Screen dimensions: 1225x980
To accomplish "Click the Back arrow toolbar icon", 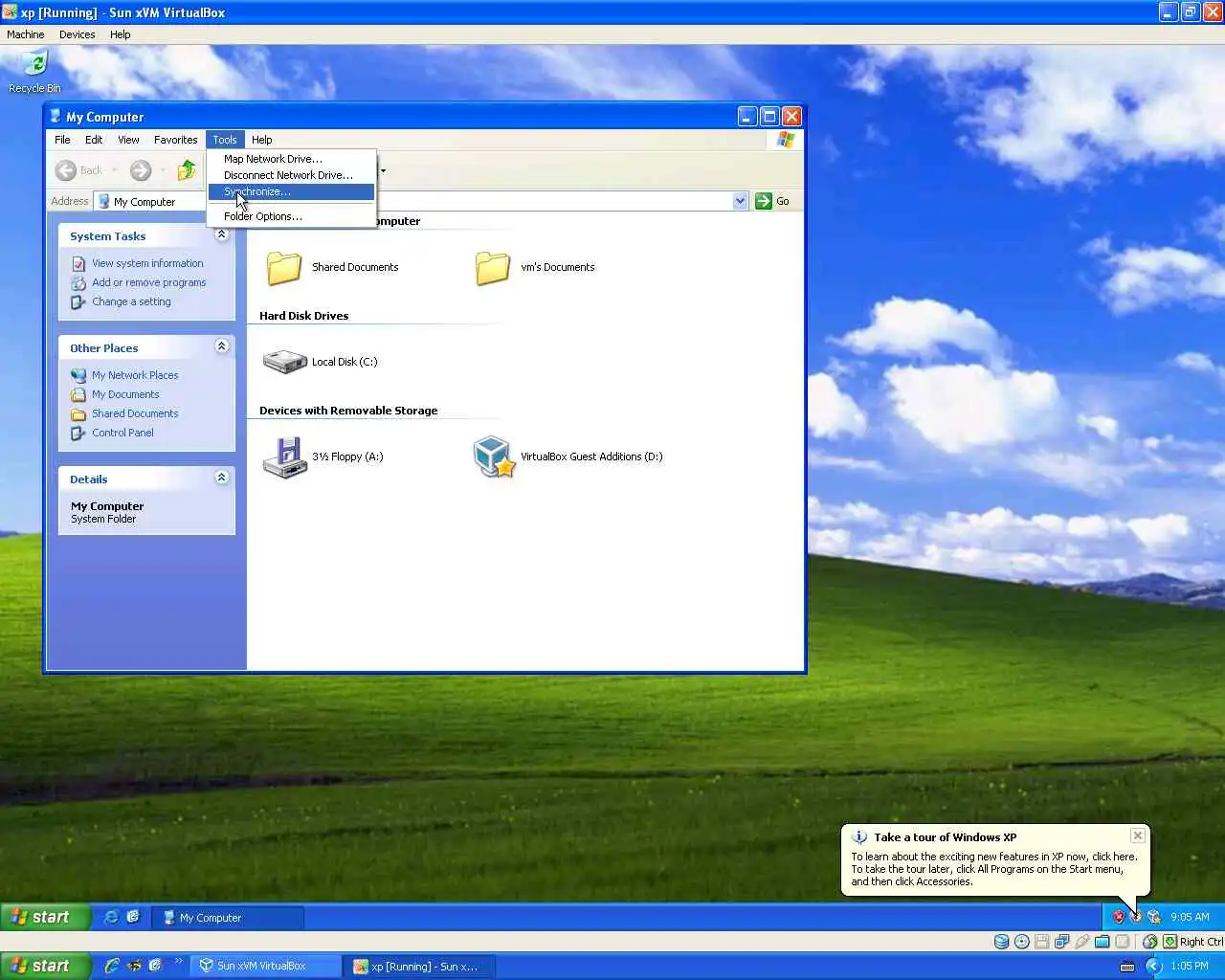I will (x=66, y=170).
